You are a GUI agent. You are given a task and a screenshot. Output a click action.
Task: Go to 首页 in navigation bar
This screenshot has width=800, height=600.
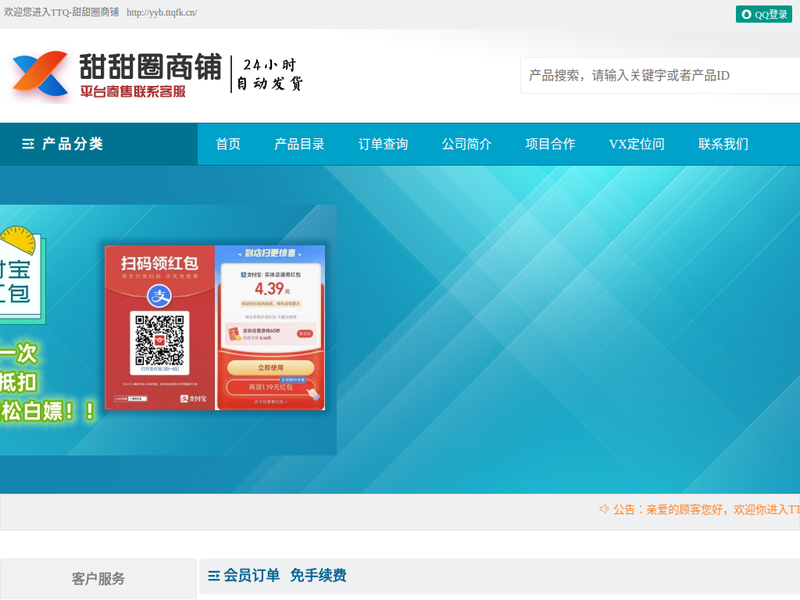coord(228,144)
